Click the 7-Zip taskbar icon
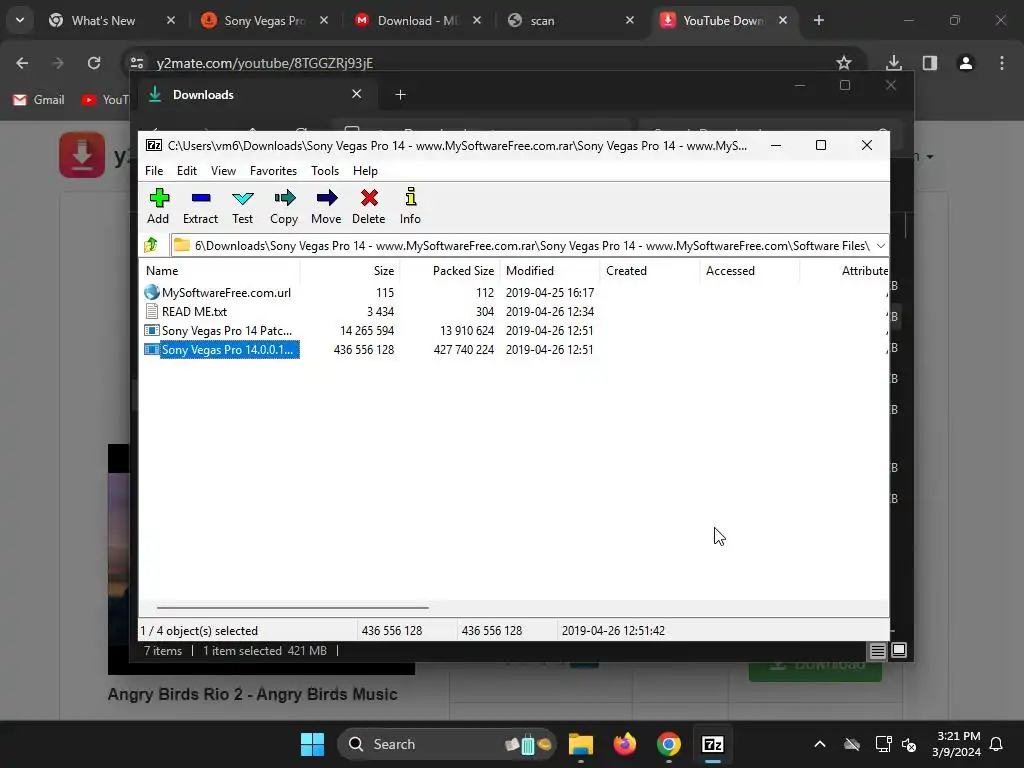This screenshot has height=768, width=1024. (x=712, y=744)
